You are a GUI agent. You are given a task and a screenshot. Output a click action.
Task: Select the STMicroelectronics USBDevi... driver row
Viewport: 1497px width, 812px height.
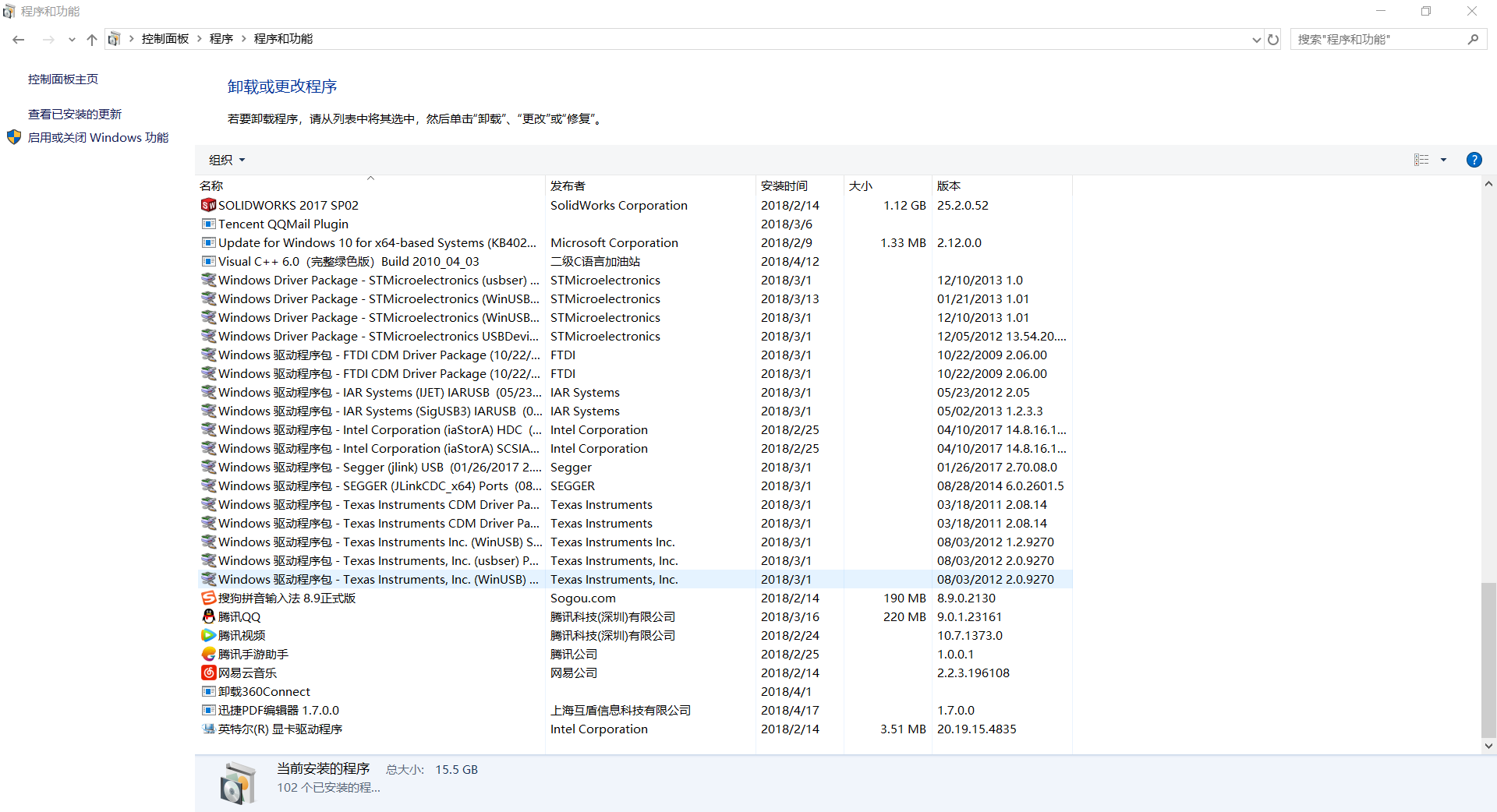point(635,336)
